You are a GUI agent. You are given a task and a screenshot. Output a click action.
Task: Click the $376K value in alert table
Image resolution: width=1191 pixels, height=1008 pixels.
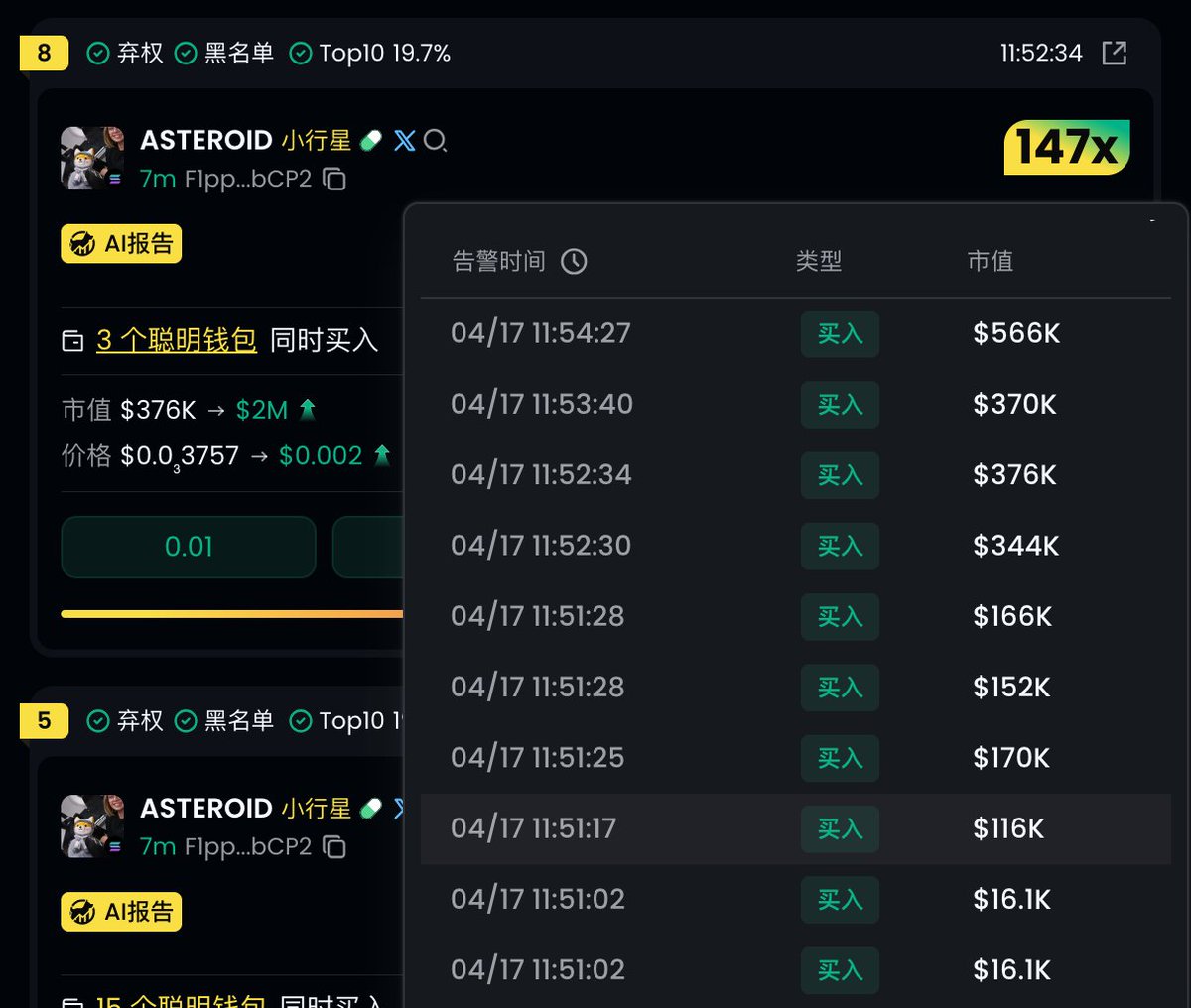click(1014, 474)
